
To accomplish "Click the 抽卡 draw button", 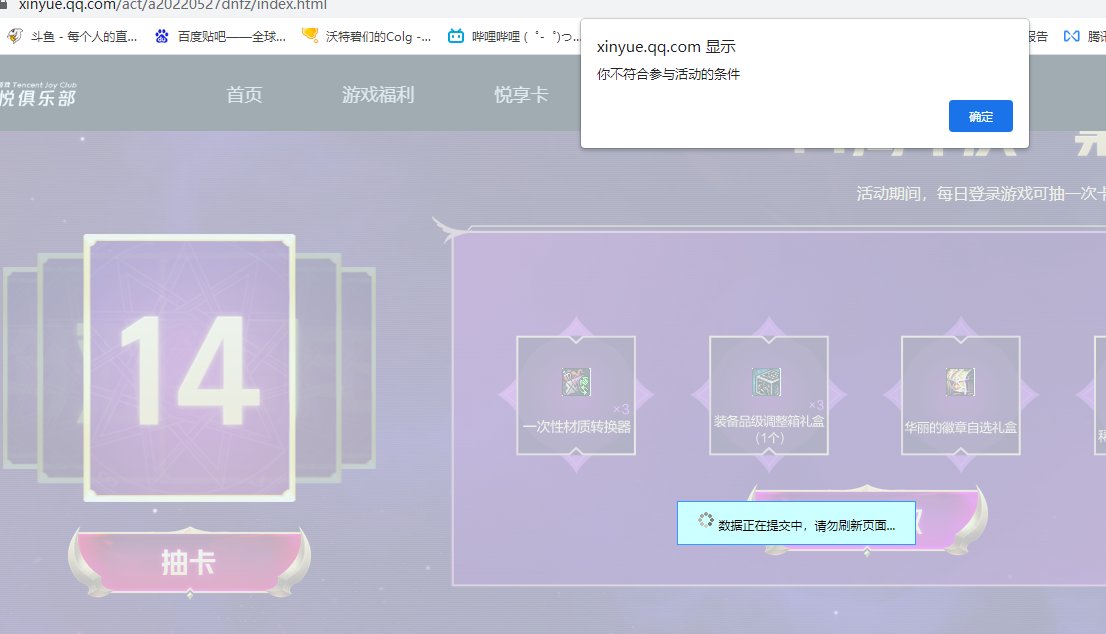I will click(189, 562).
